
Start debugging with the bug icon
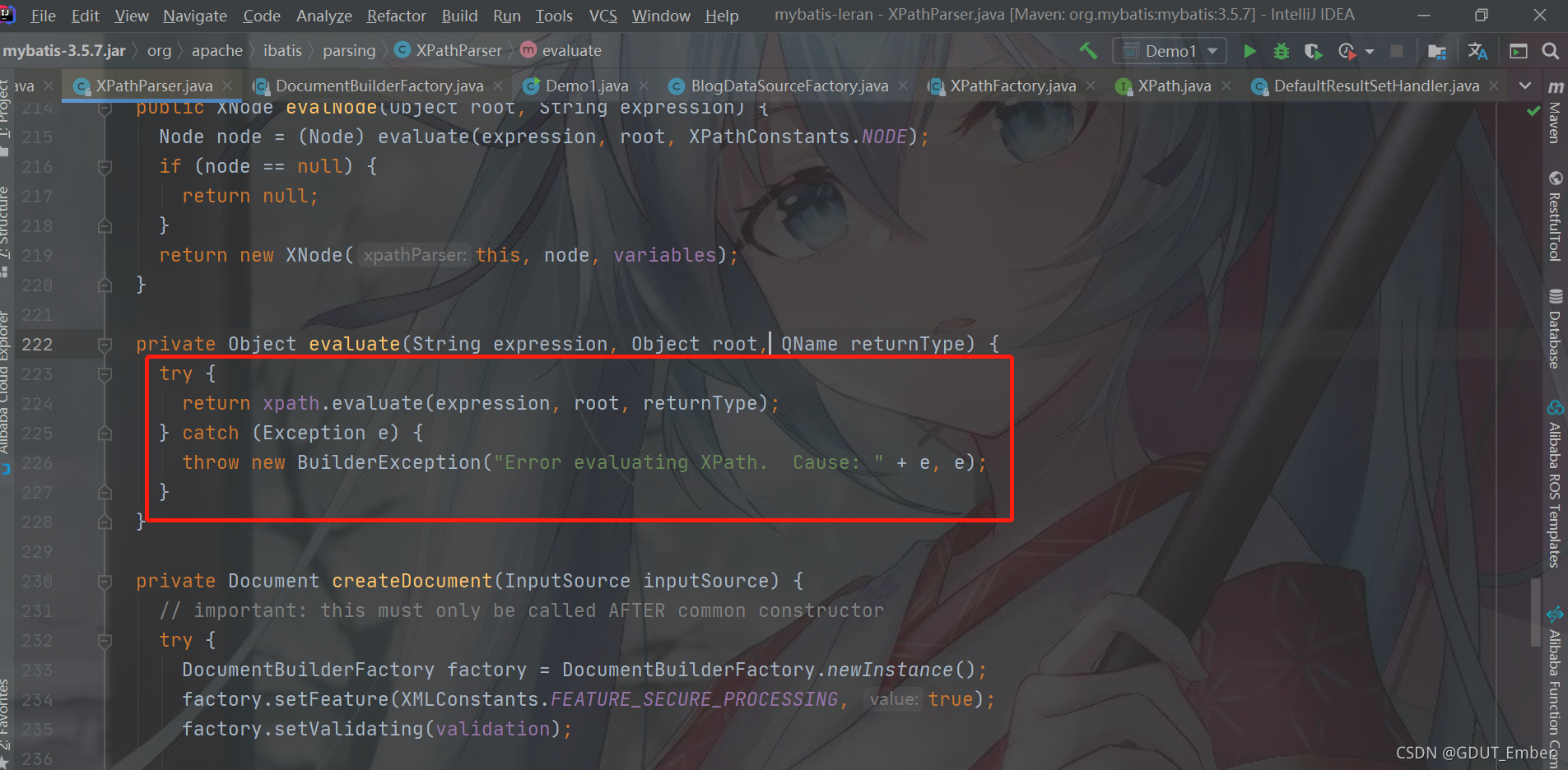pyautogui.click(x=1282, y=51)
